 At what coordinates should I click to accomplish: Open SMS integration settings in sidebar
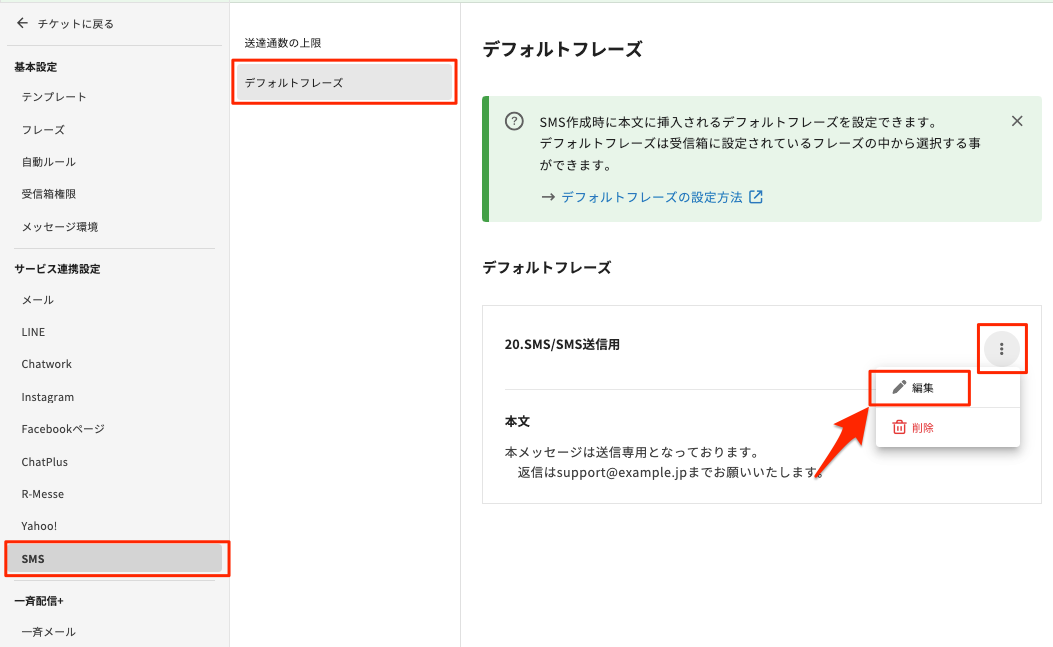114,559
